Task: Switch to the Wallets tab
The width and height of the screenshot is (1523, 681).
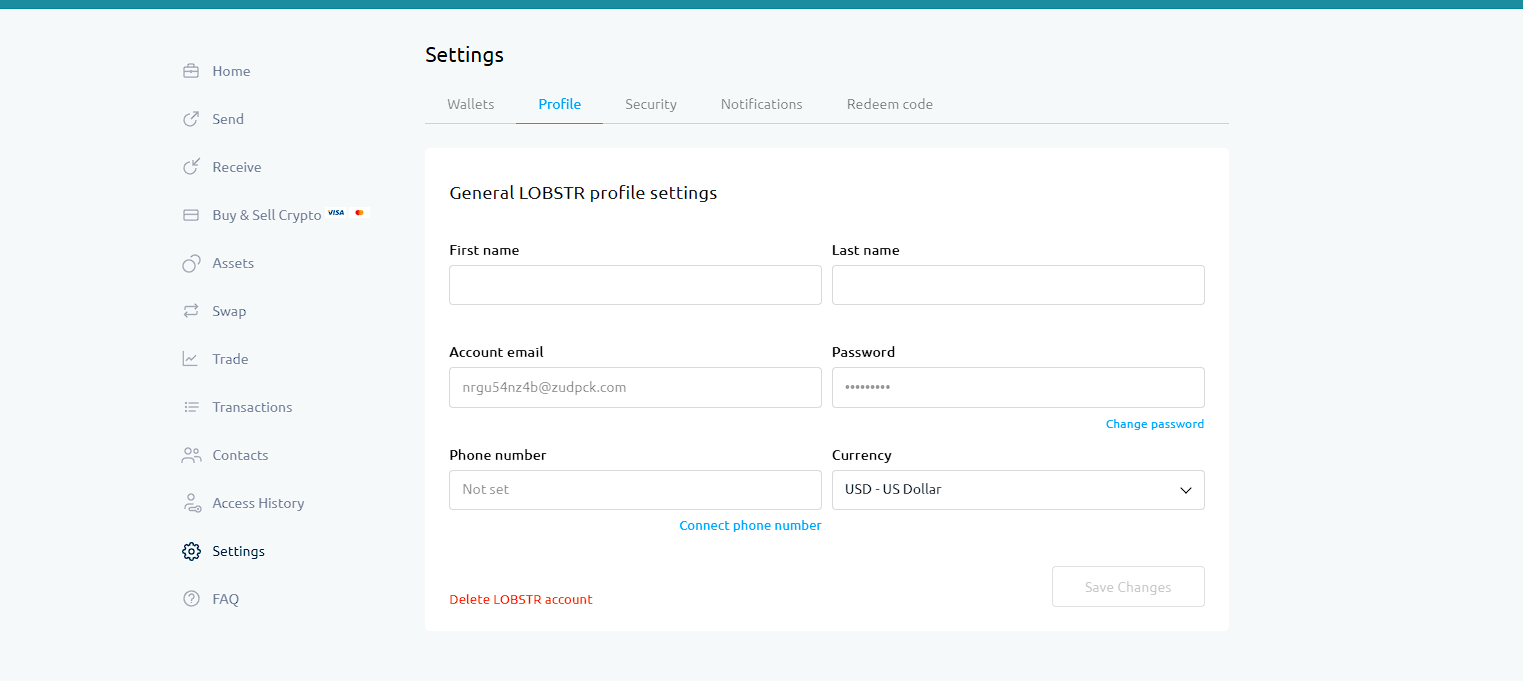Action: coord(469,103)
